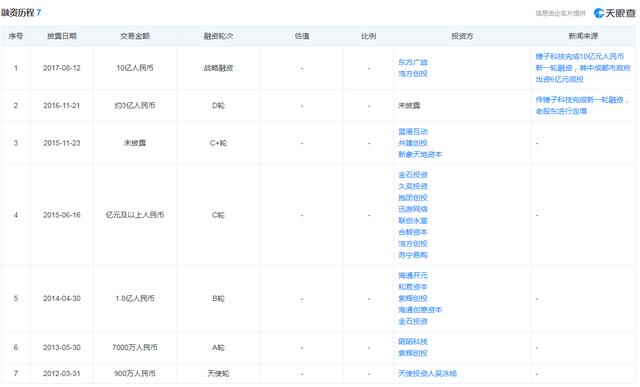The height and width of the screenshot is (387, 640).
Task: Select the round cell A轮
Action: coord(218,347)
